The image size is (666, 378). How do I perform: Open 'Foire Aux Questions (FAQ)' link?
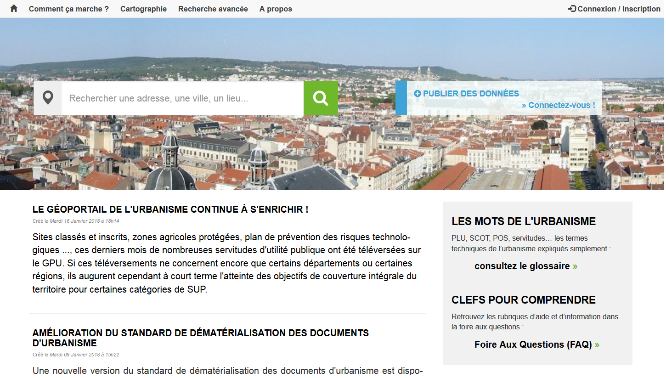537,344
